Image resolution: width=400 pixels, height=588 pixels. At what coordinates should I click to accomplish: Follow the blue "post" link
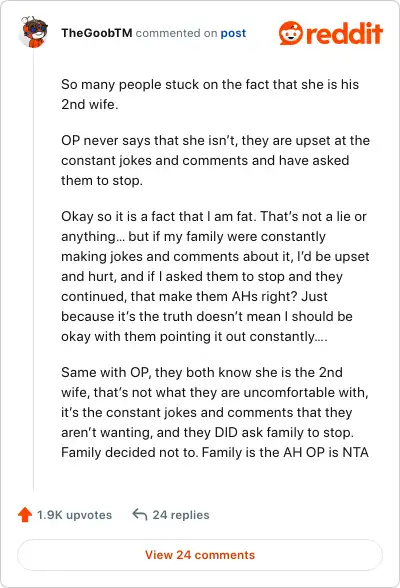point(233,33)
